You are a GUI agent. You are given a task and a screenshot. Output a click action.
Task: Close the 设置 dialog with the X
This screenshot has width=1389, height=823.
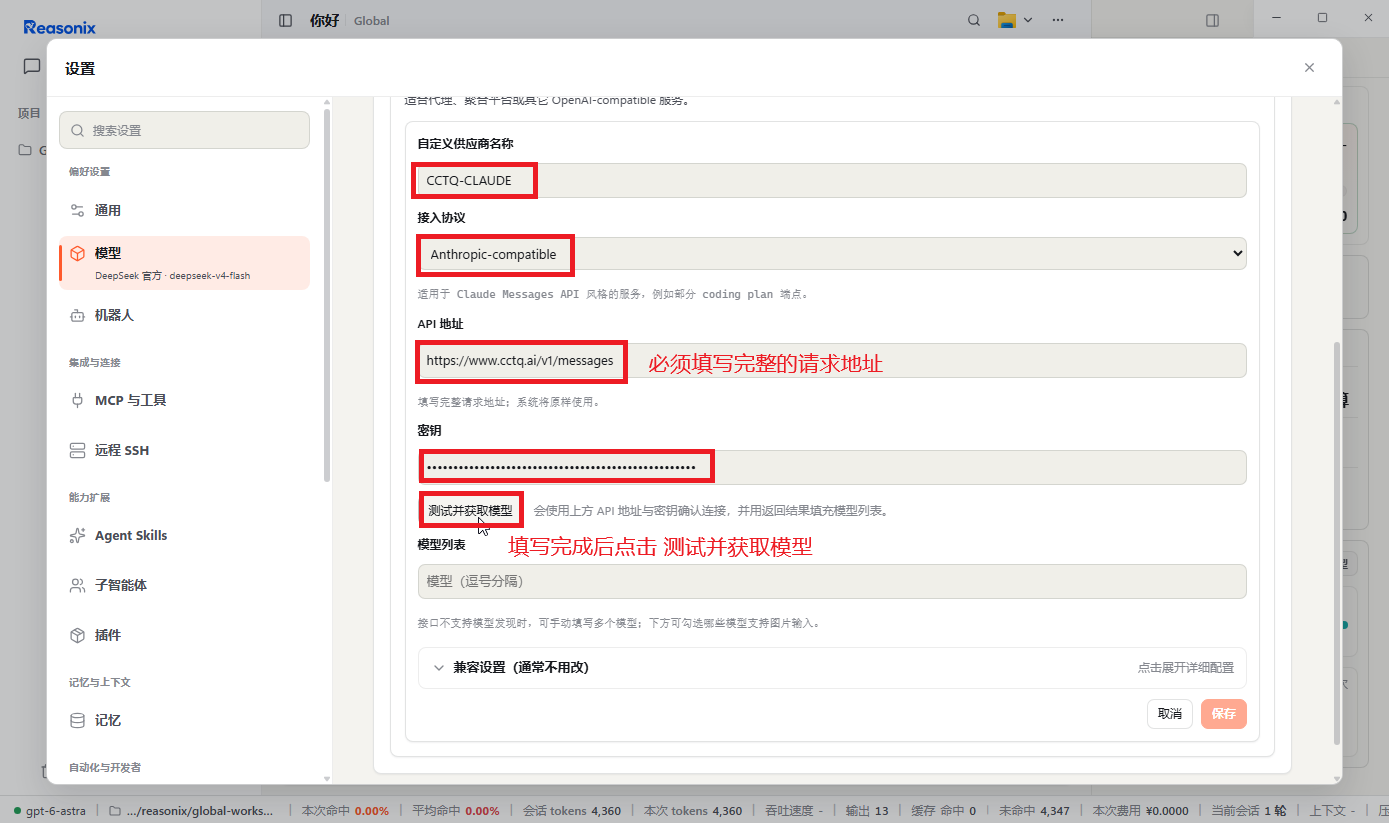[1309, 68]
